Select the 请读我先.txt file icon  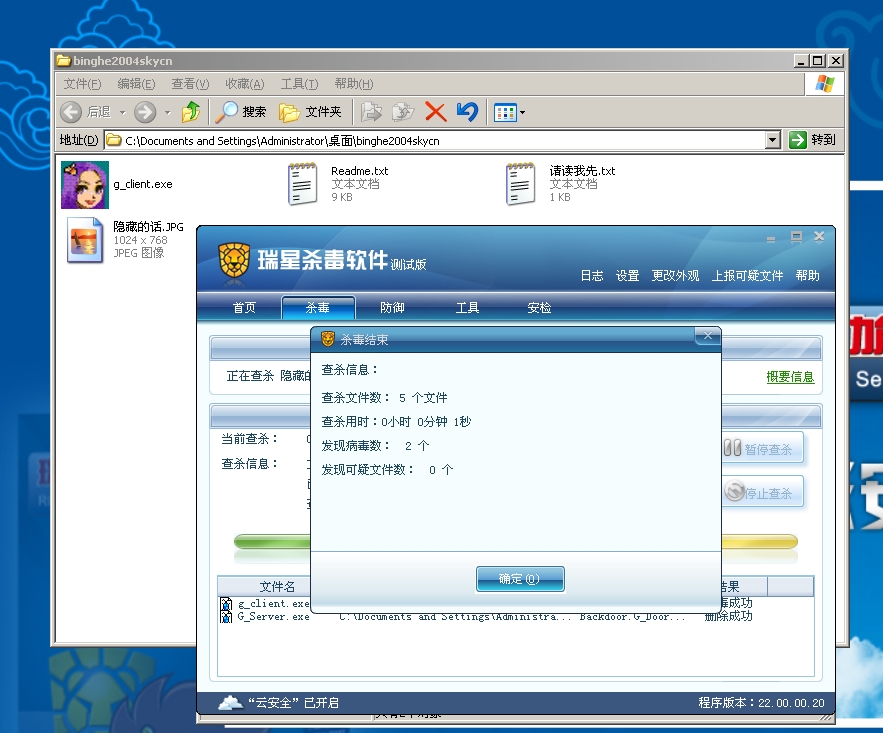click(x=520, y=184)
